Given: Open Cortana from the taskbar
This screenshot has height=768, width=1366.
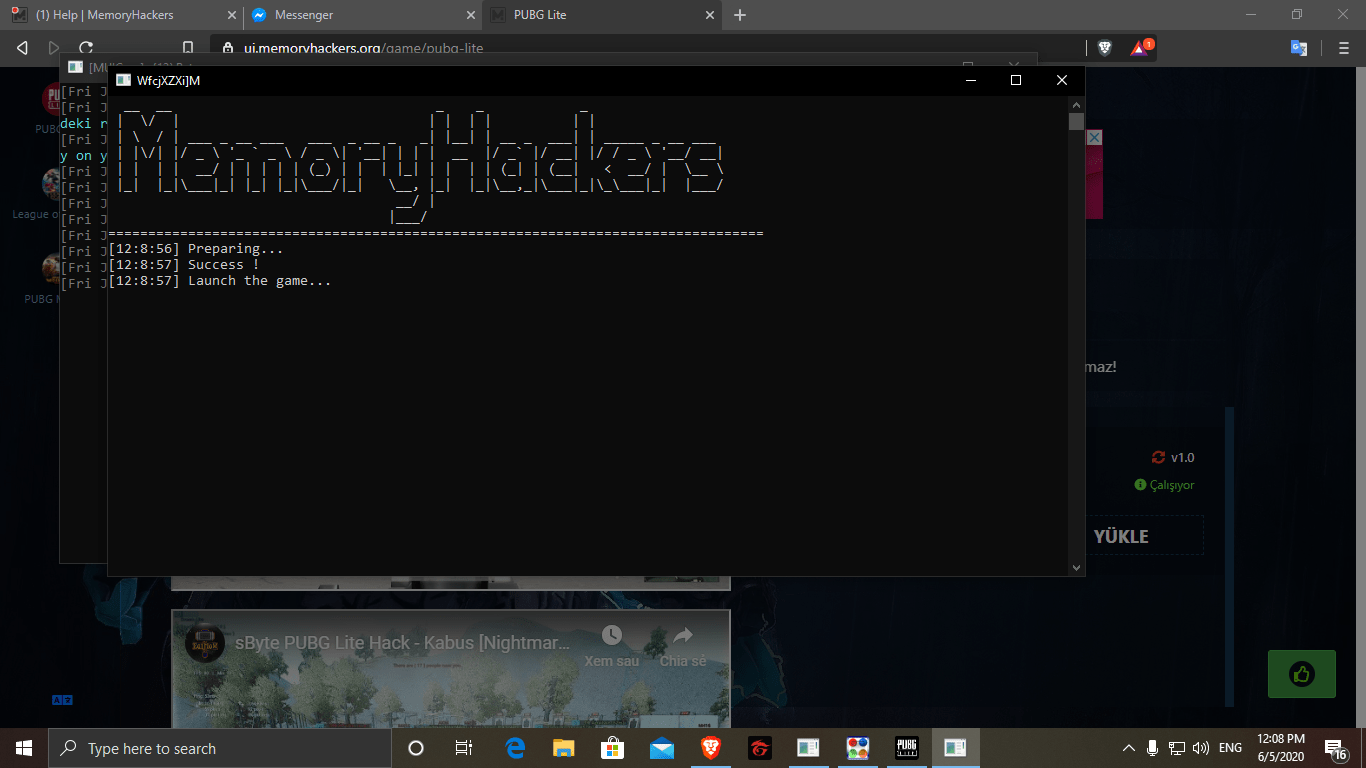Looking at the screenshot, I should [416, 748].
